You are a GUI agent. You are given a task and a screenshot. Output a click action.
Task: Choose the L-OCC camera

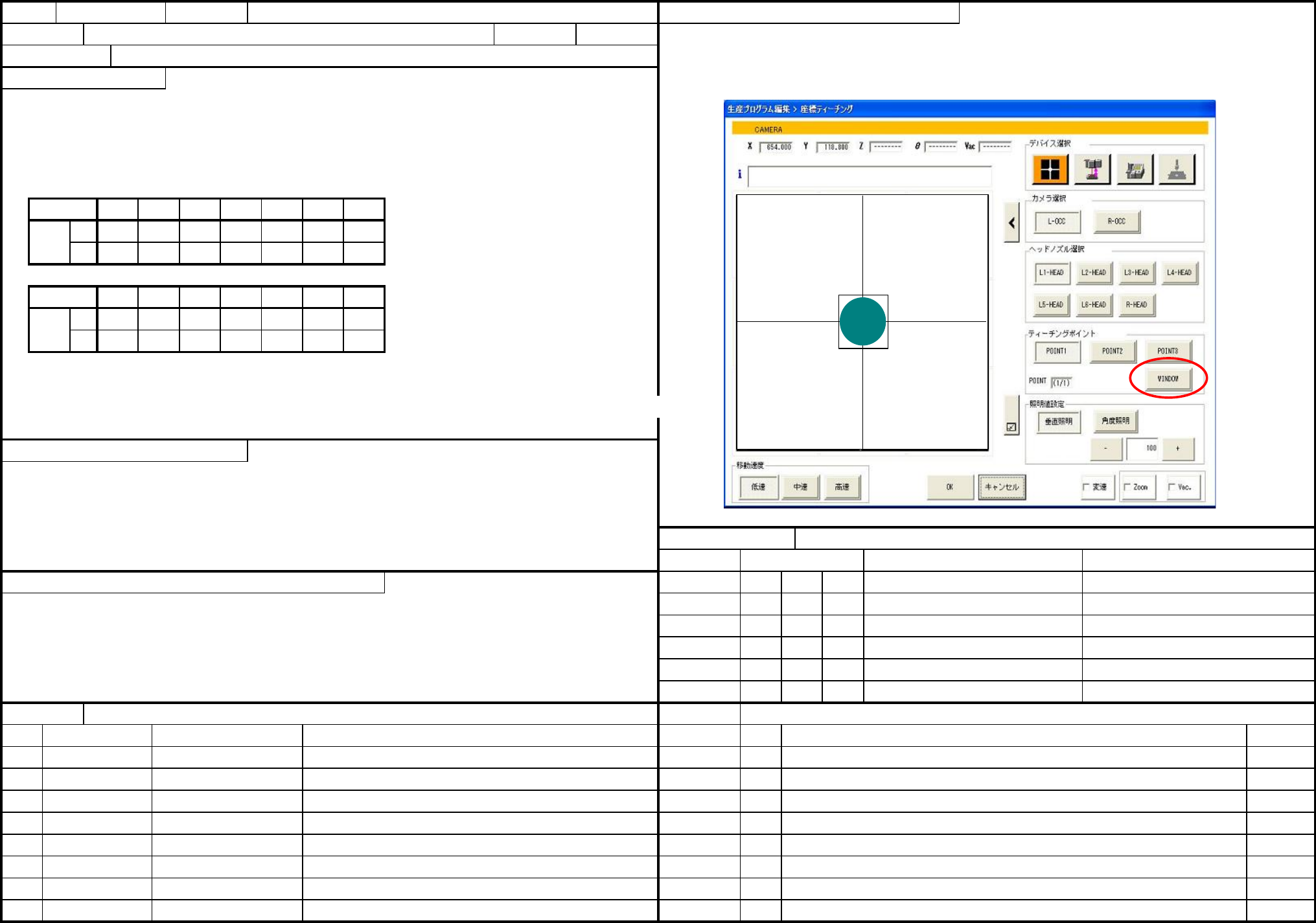(1057, 222)
